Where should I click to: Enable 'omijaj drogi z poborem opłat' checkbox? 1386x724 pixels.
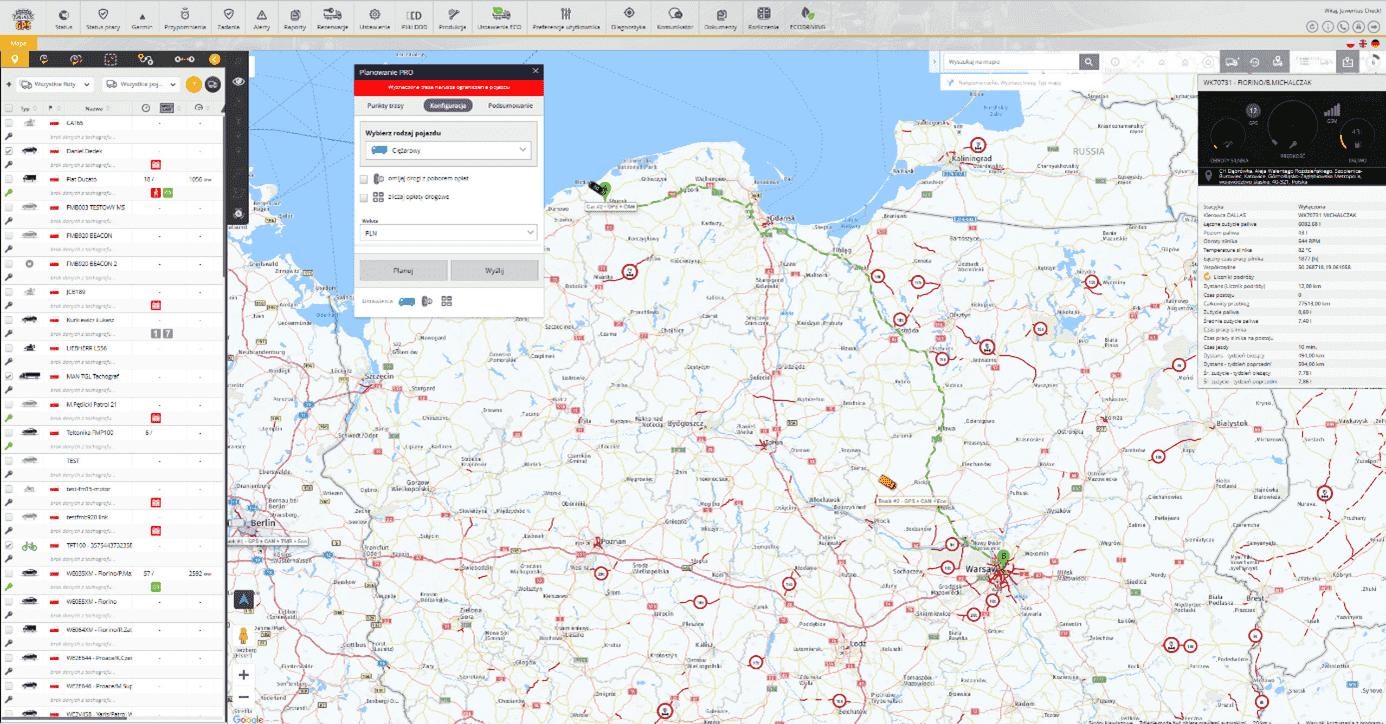click(x=366, y=178)
